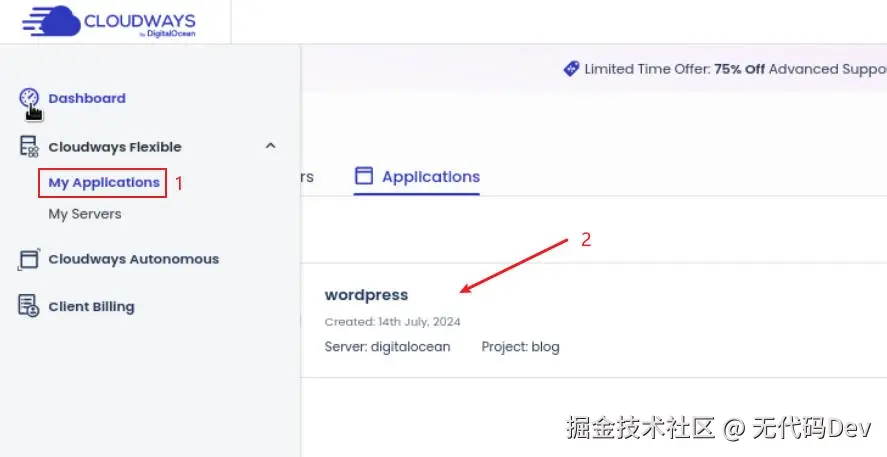Viewport: 887px width, 457px height.
Task: Open My Applications in the sidebar
Action: click(104, 183)
